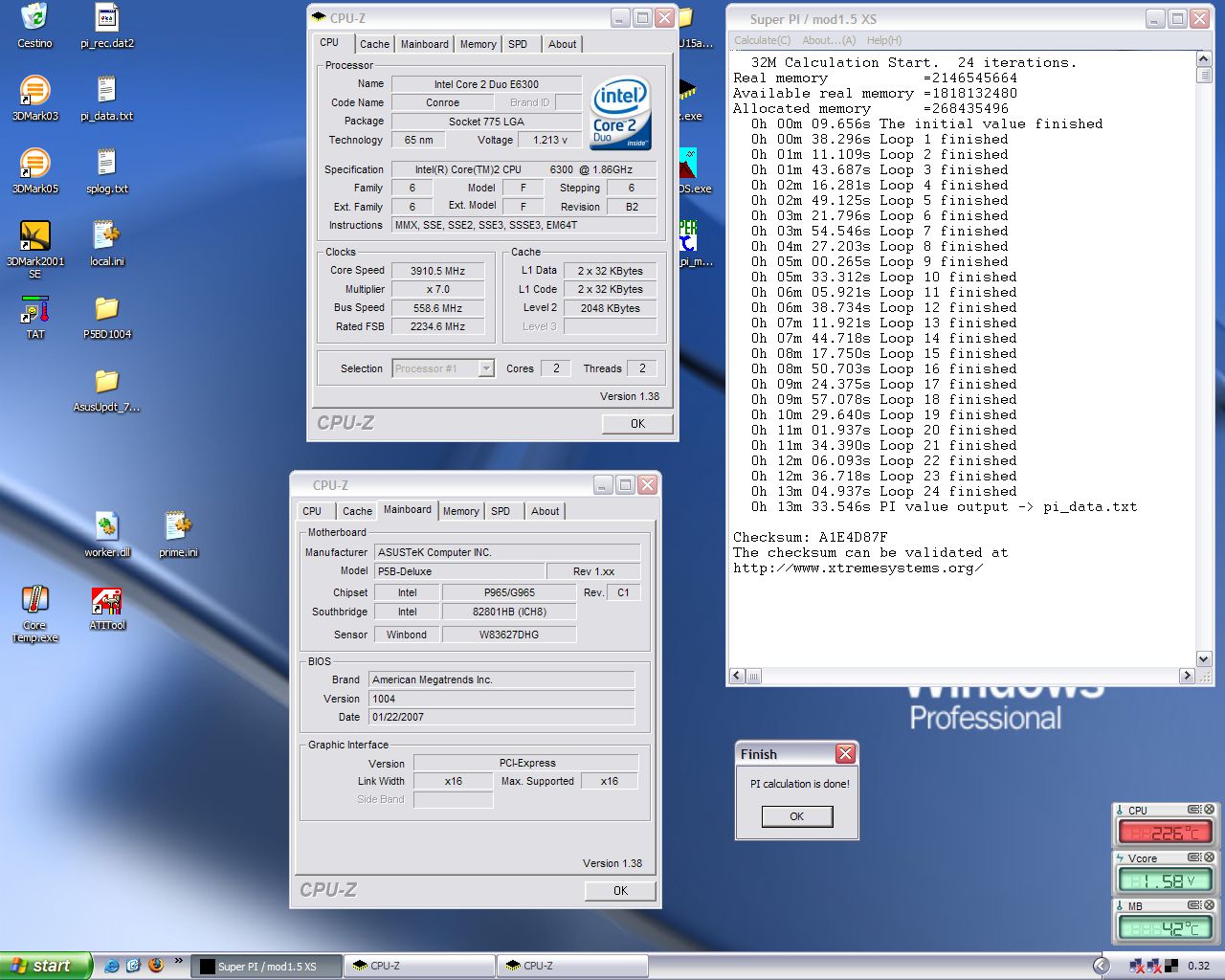Launch the ATITool desktop shortcut

tap(106, 601)
